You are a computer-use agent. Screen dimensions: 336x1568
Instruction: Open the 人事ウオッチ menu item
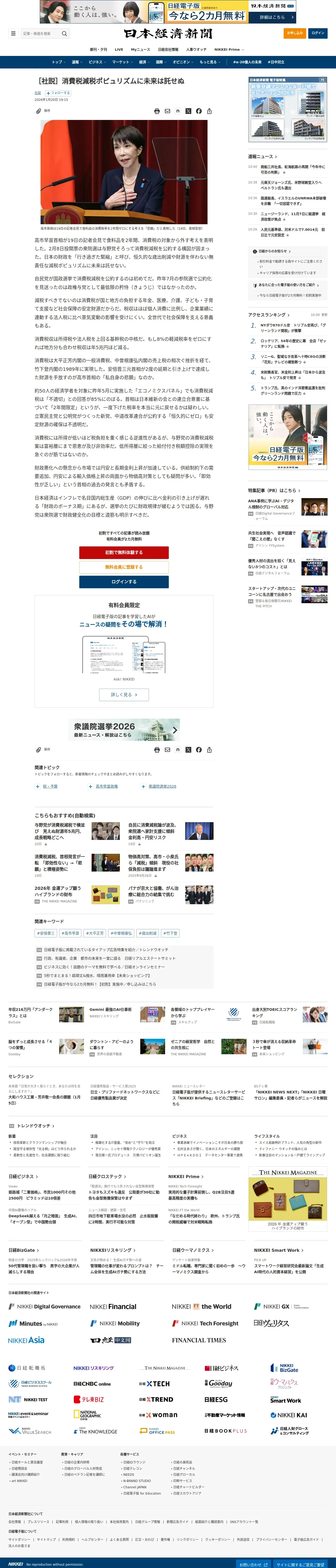click(196, 49)
